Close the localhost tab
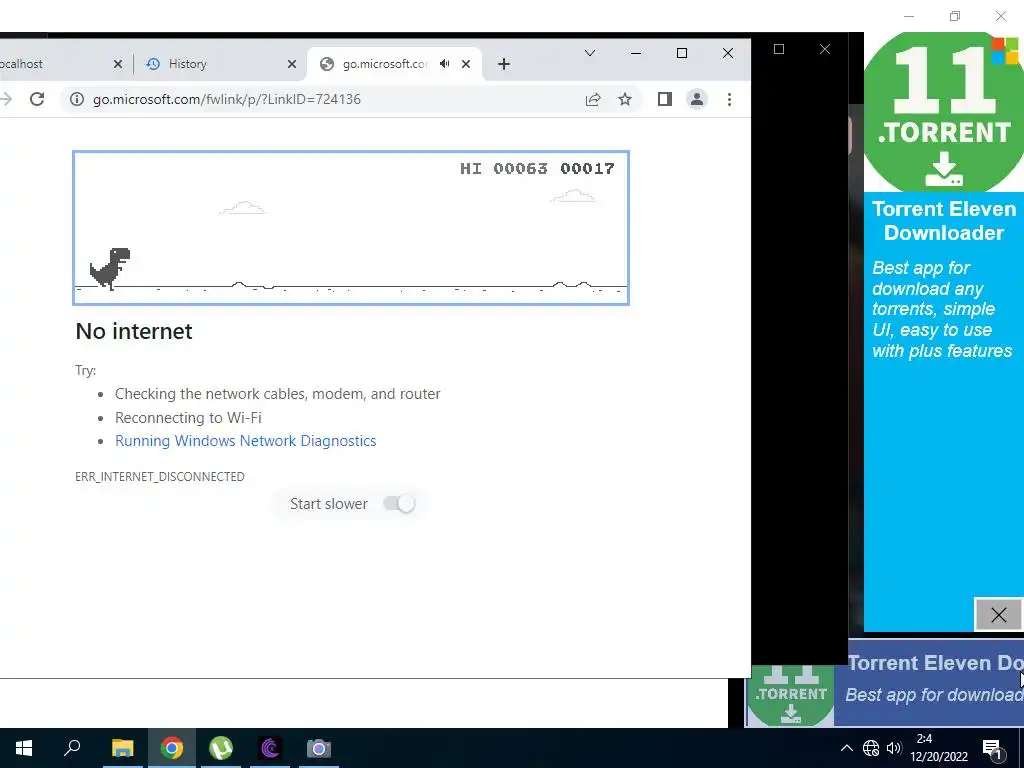This screenshot has width=1024, height=768. click(x=118, y=64)
